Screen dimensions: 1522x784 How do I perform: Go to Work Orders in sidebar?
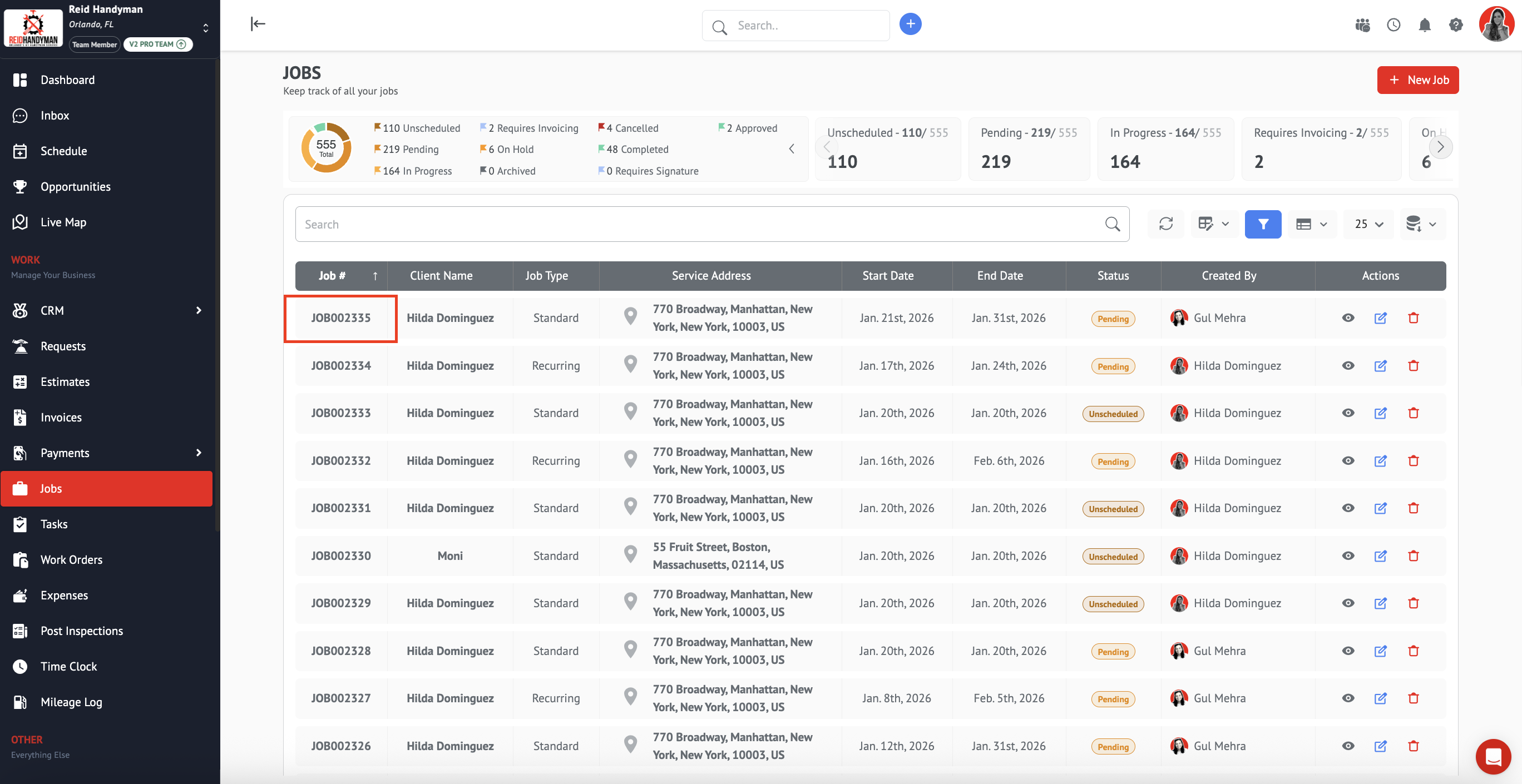pos(72,560)
